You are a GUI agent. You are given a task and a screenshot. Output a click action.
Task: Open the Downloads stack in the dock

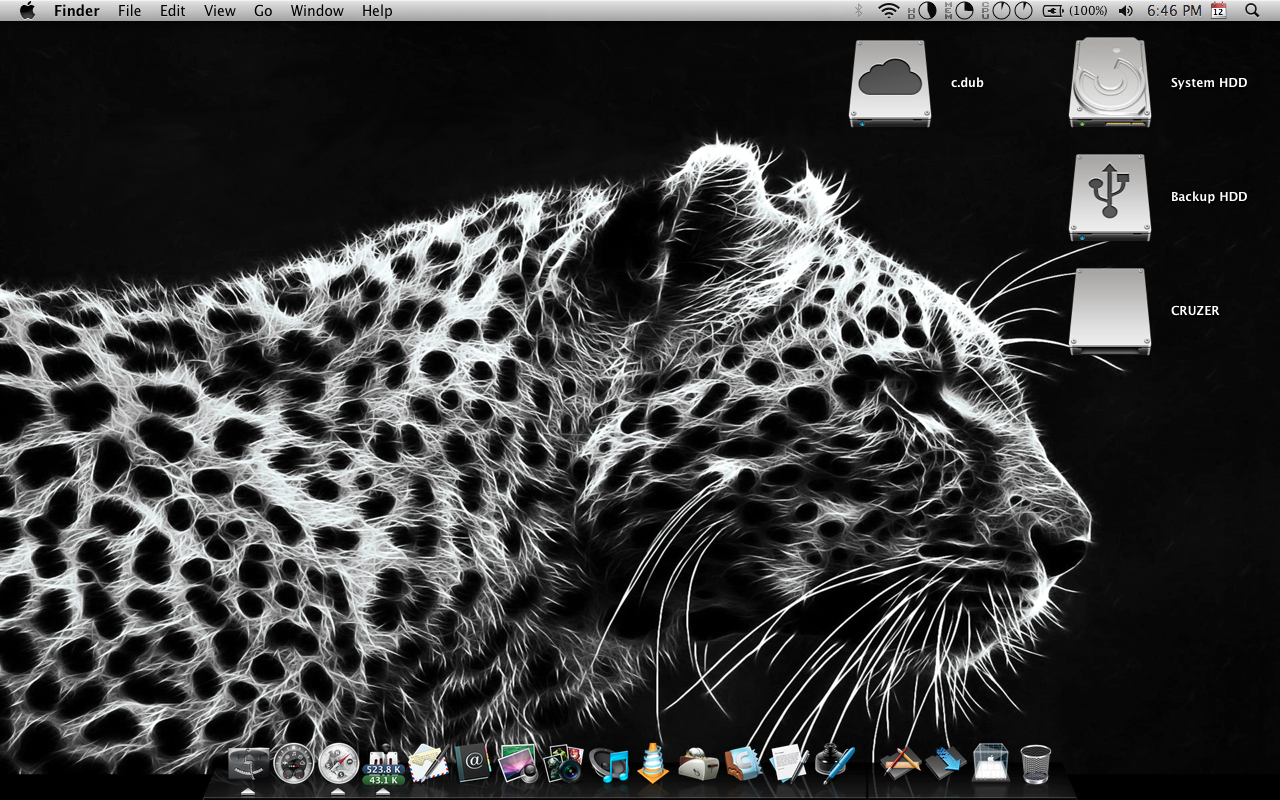pos(945,764)
